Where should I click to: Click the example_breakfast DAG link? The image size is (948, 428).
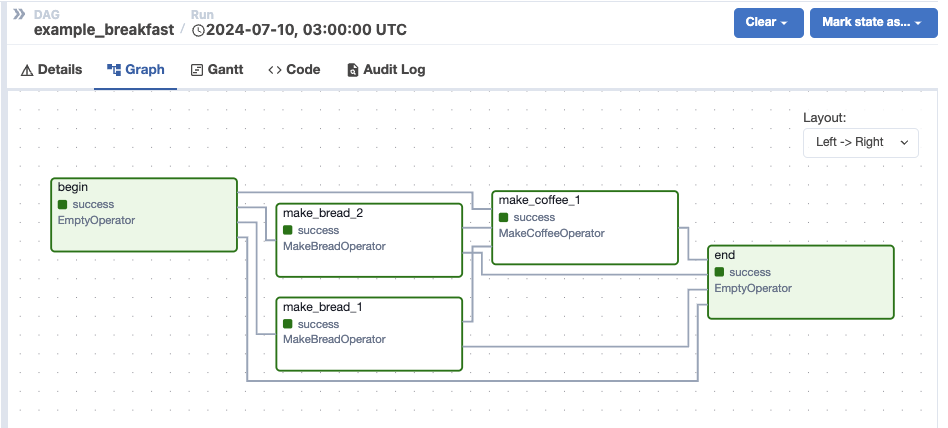pyautogui.click(x=104, y=30)
